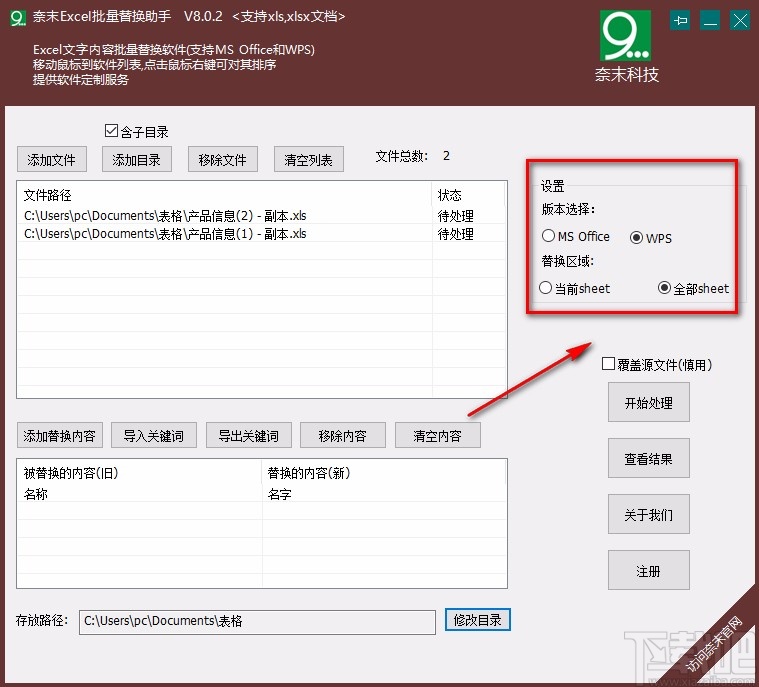Click the 文件总数 count value 2
This screenshot has width=759, height=687.
(x=446, y=155)
